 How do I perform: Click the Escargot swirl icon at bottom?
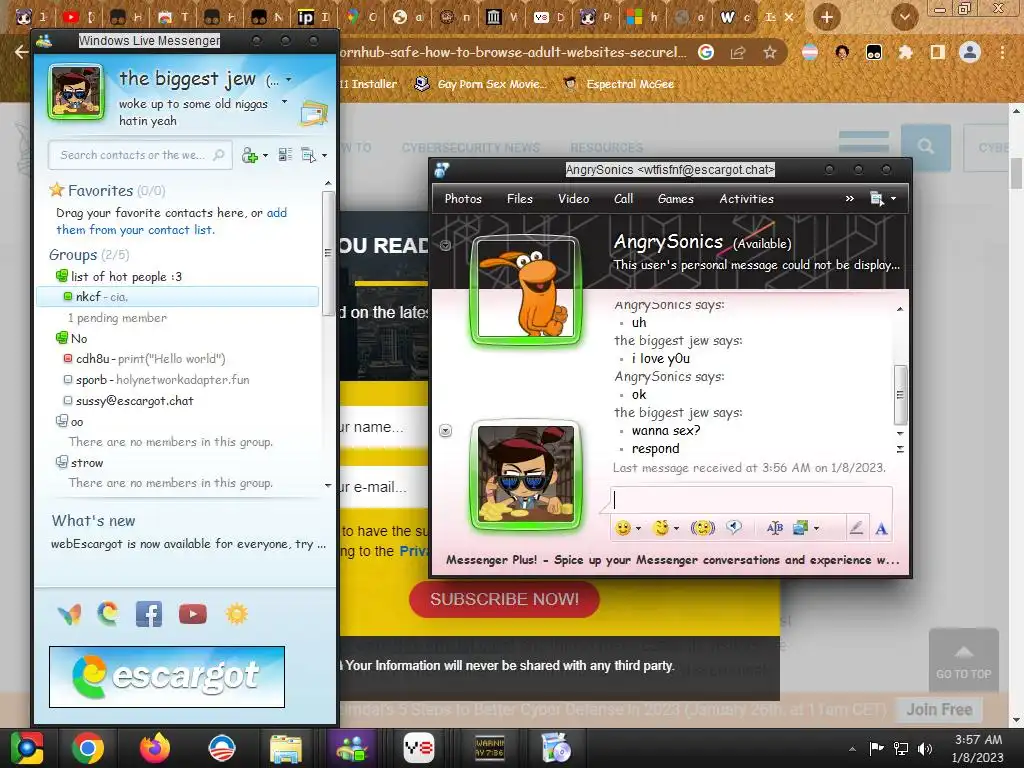point(108,613)
